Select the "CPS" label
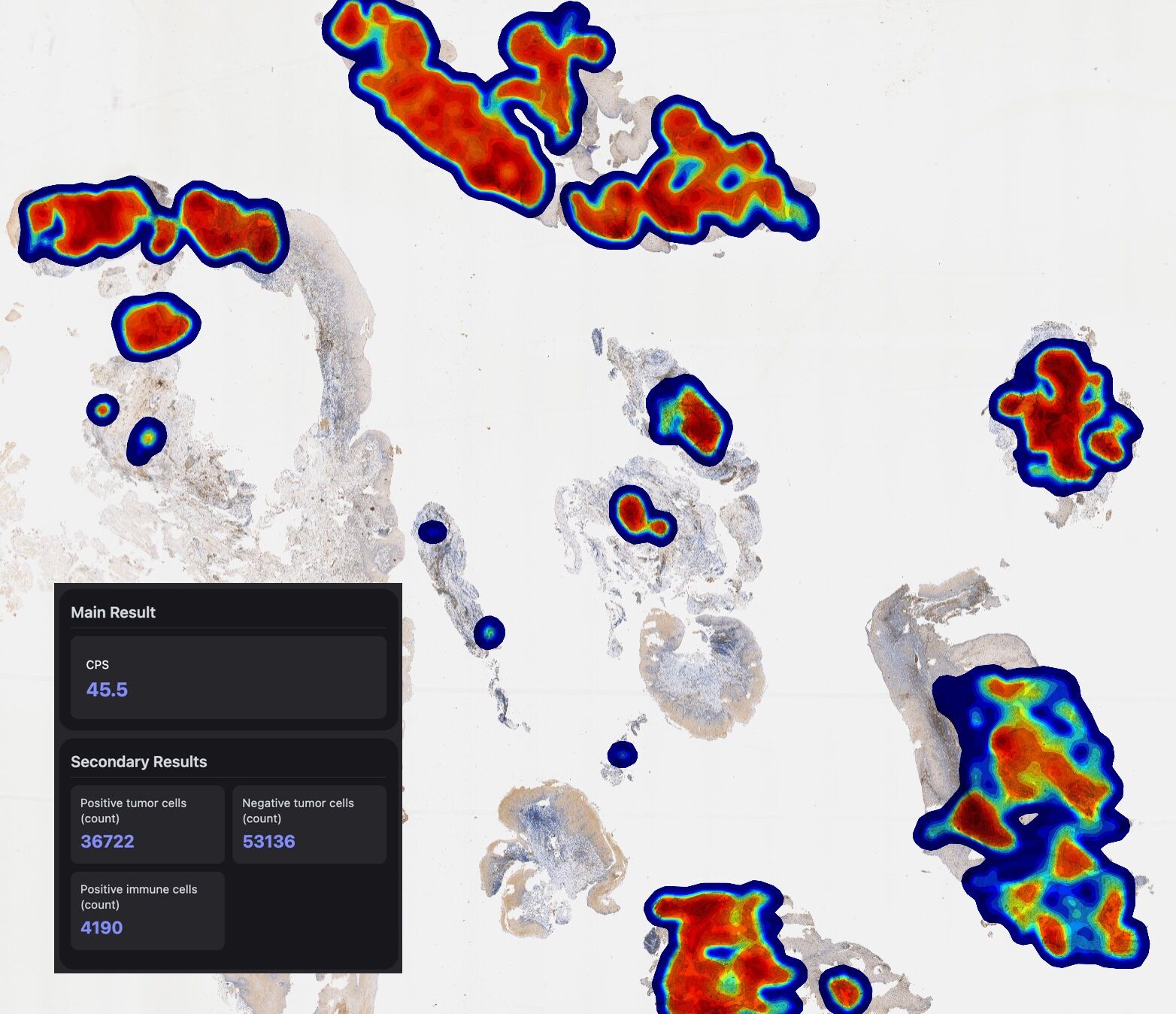The height and width of the screenshot is (1014, 1176). [98, 665]
